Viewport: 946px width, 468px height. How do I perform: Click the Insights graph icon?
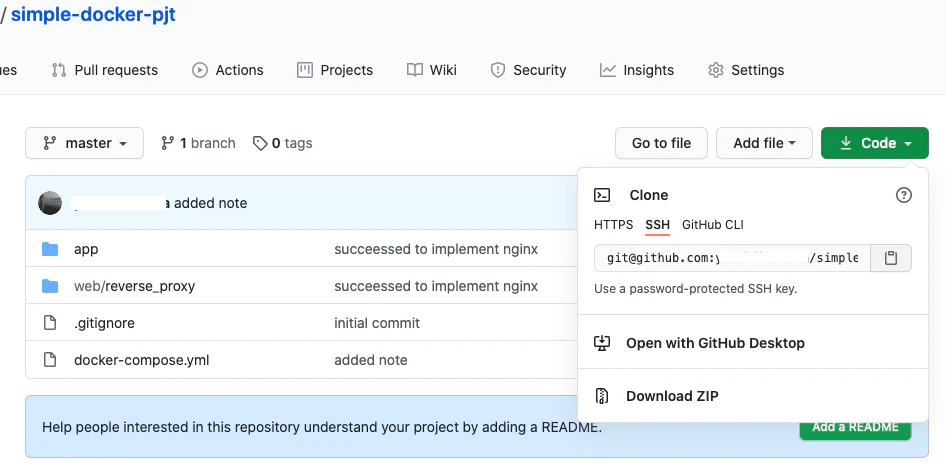pyautogui.click(x=608, y=70)
